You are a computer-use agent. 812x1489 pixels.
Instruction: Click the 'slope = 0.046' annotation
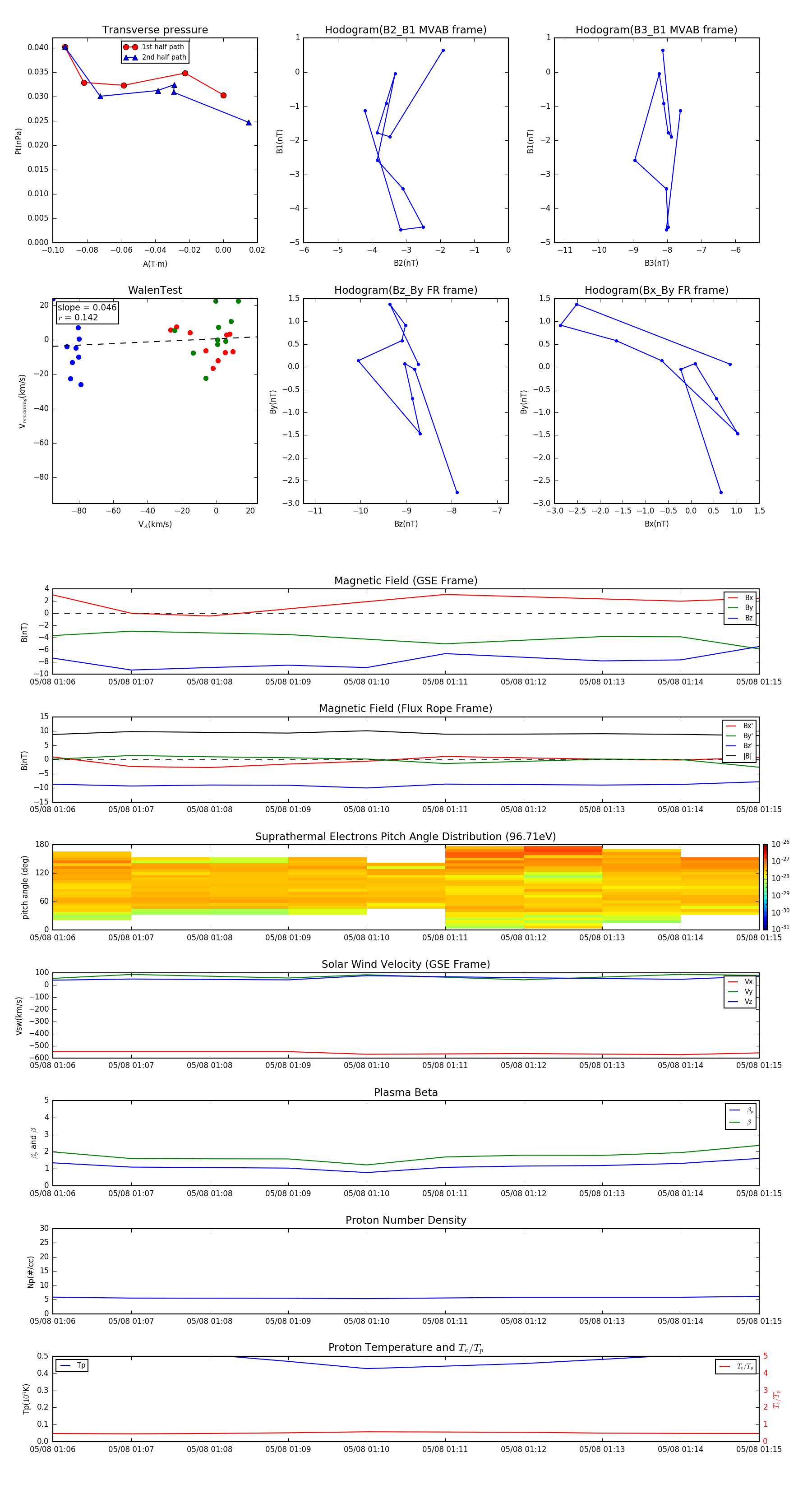pyautogui.click(x=87, y=308)
